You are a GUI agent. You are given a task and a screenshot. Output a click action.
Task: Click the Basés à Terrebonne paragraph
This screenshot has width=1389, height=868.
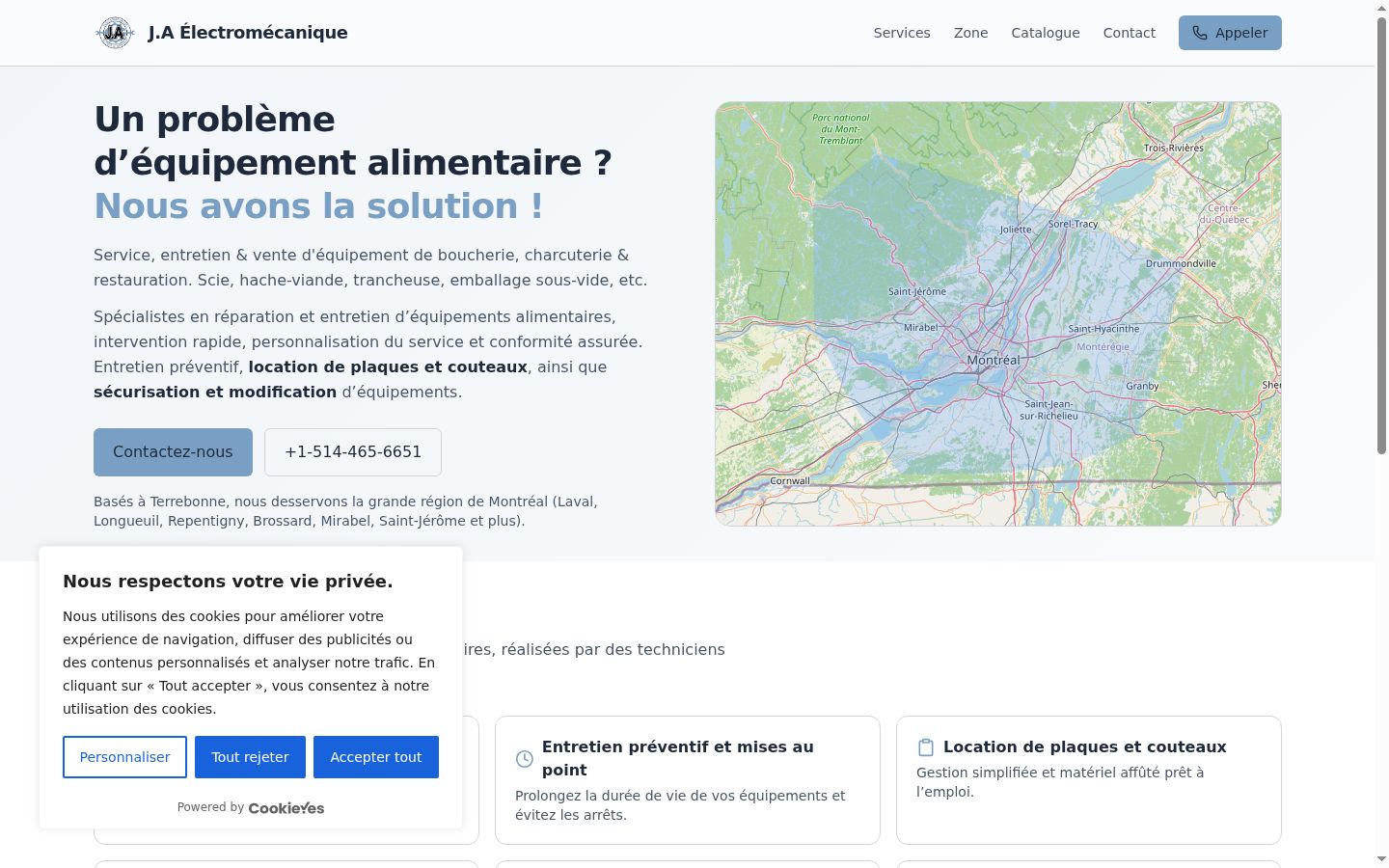(x=345, y=511)
